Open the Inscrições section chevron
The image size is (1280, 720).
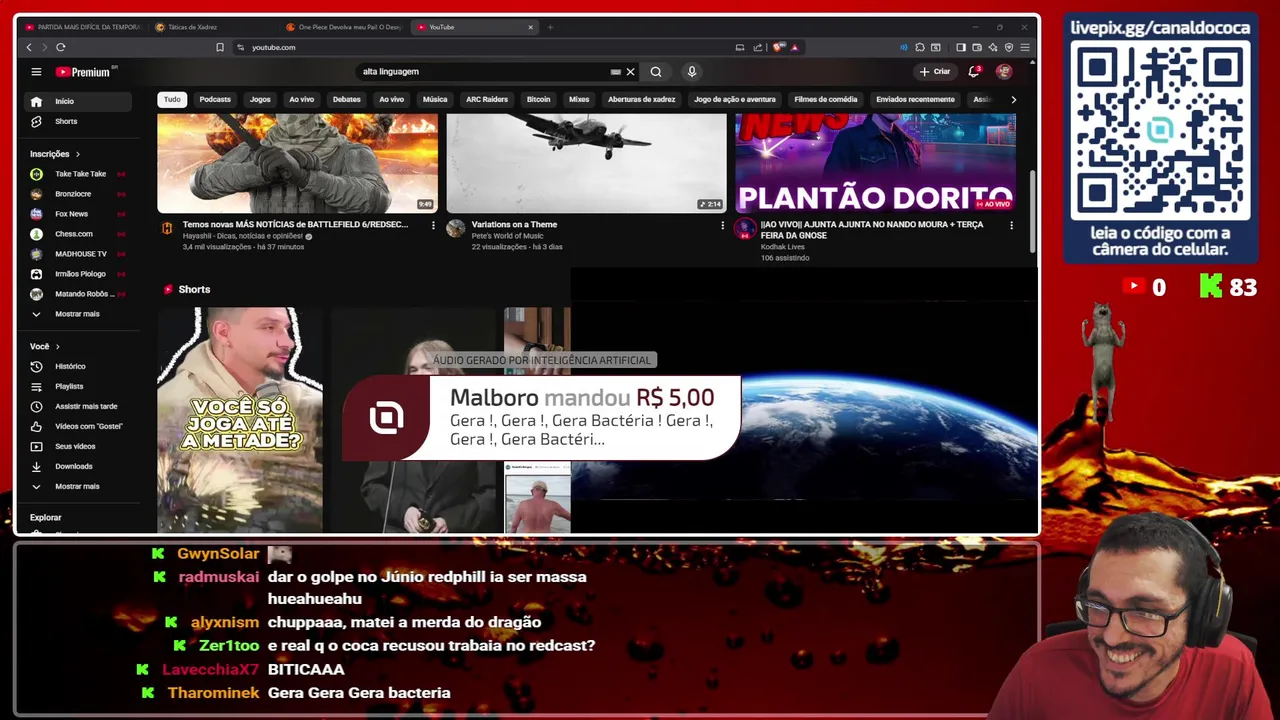77,154
